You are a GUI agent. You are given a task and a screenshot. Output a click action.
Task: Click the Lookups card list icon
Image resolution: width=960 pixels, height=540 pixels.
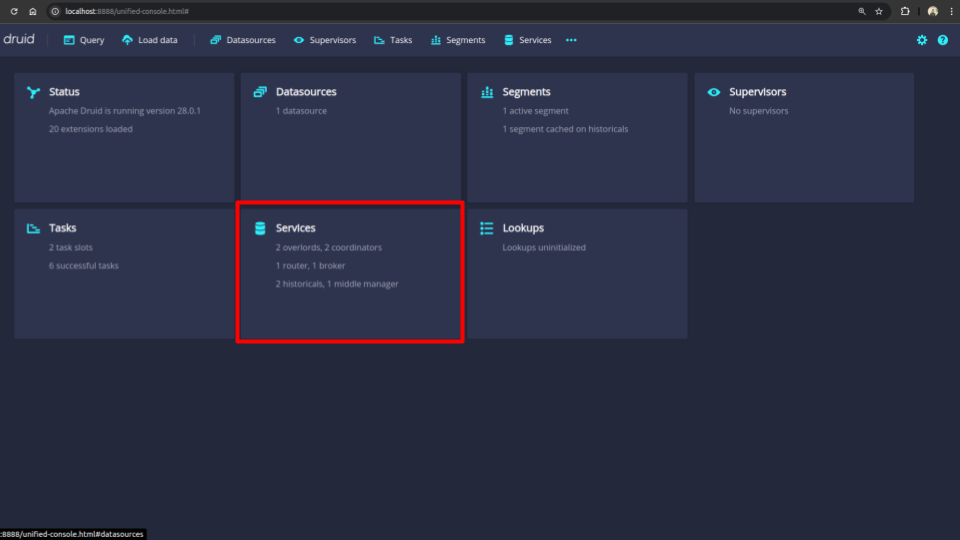487,228
